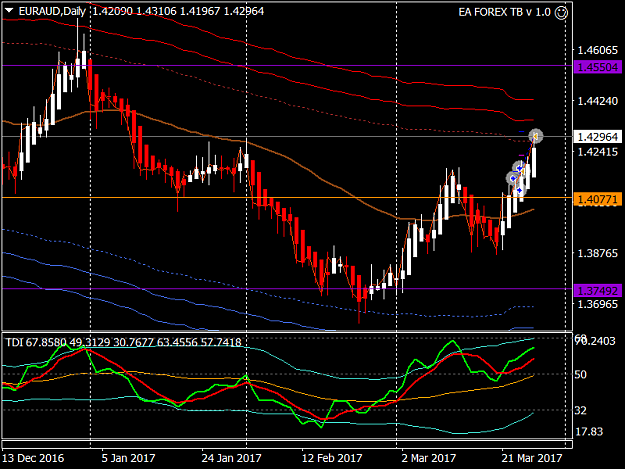The image size is (625, 469).
Task: Click the 1.46065 price scale value
Action: [x=598, y=50]
